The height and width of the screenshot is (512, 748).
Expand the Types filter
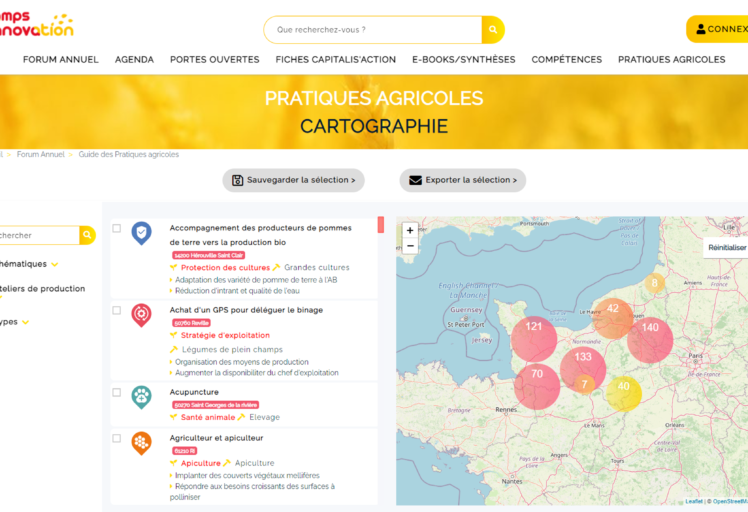(x=26, y=322)
